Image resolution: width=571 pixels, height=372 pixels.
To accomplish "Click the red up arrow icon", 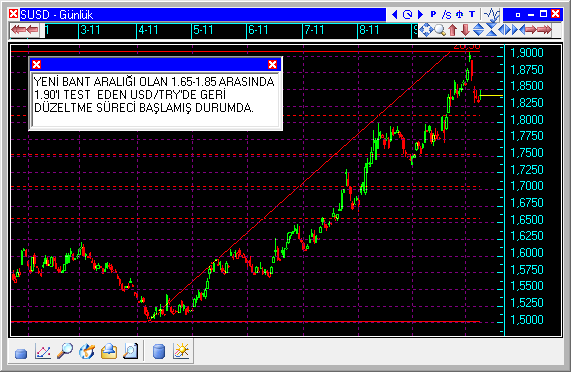I will (452, 30).
